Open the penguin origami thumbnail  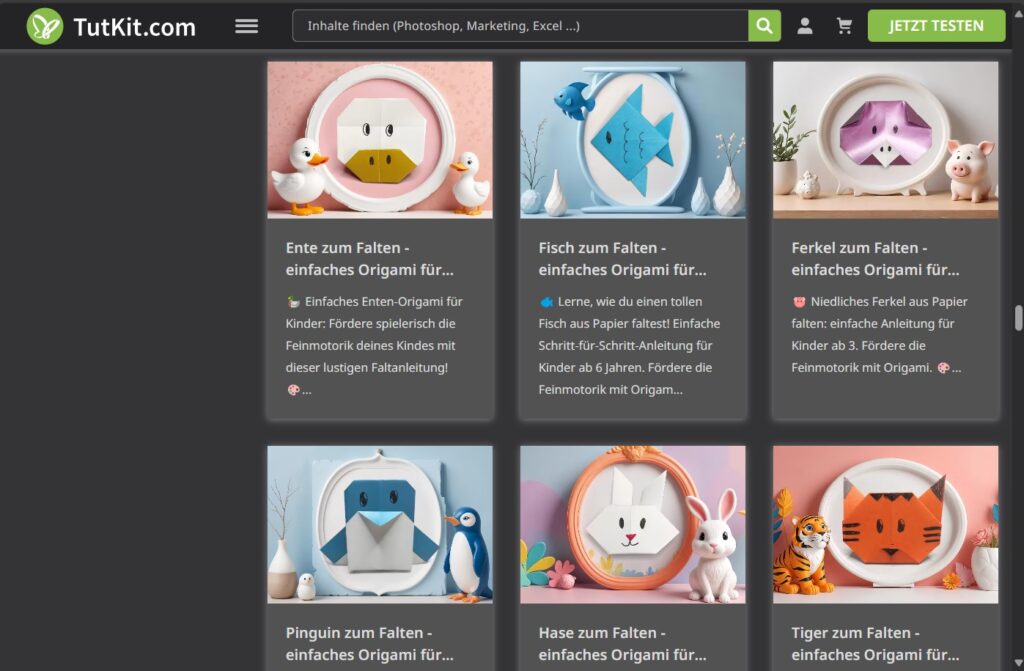[x=380, y=525]
